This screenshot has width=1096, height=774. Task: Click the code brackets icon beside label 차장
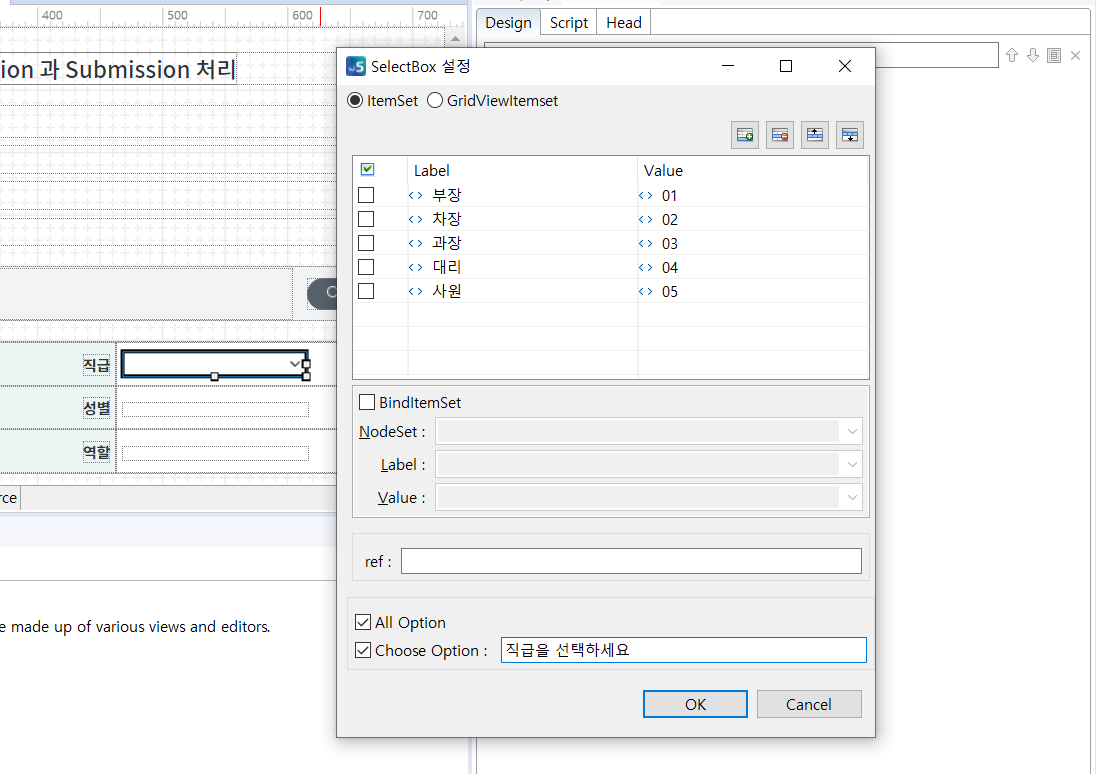tap(415, 220)
